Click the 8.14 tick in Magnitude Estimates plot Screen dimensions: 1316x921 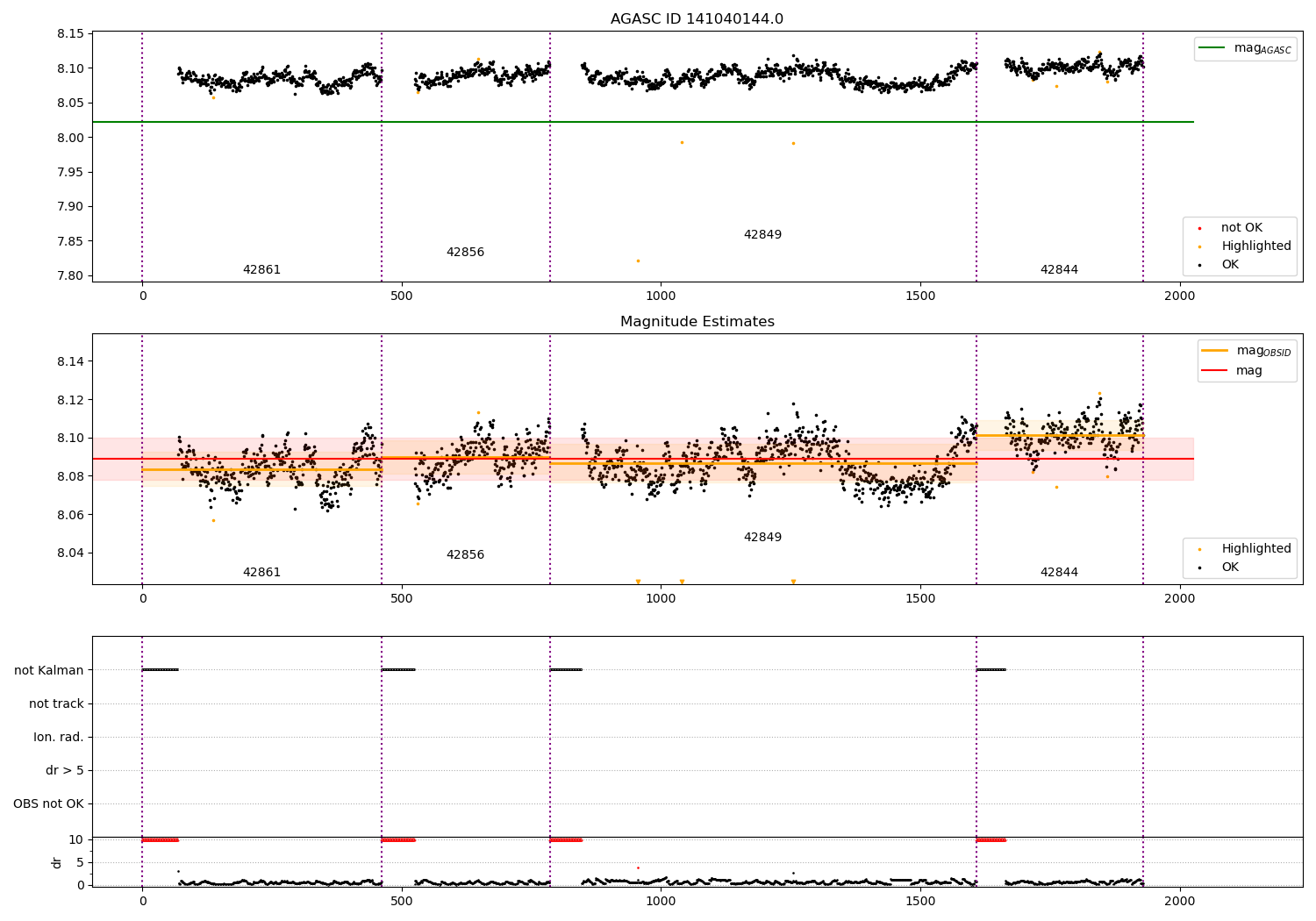click(x=70, y=362)
